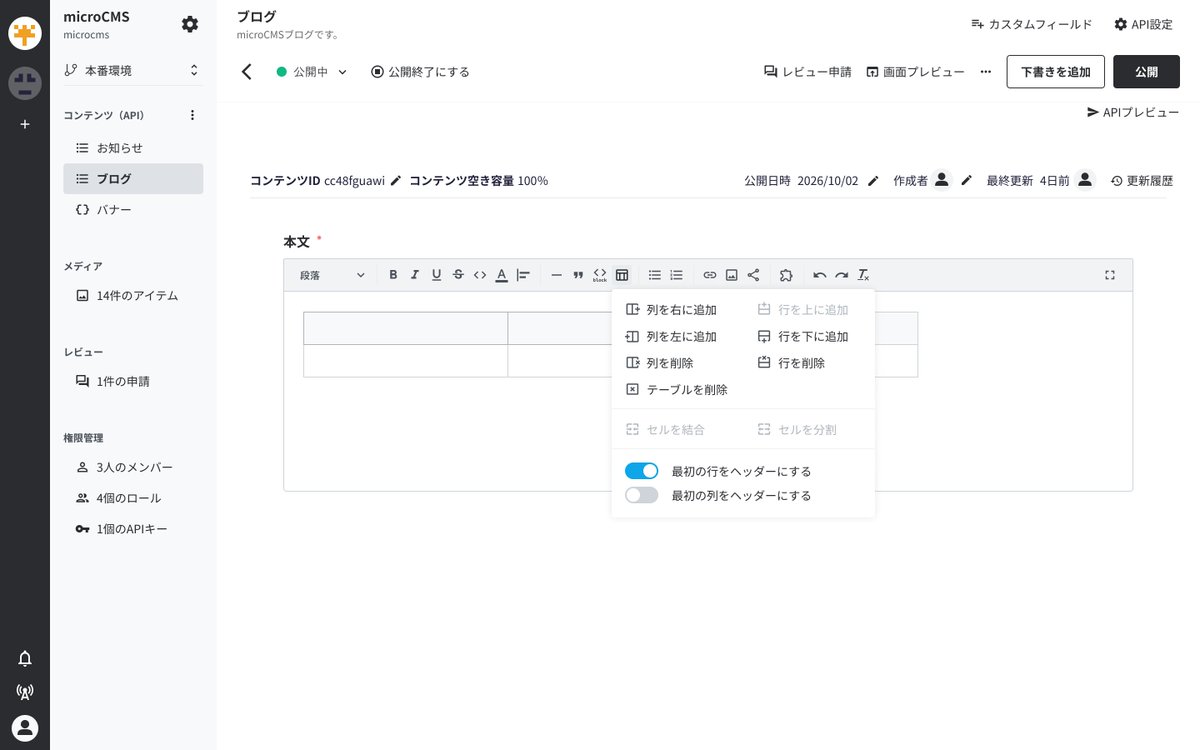Viewport: 1200px width, 750px height.
Task: Open お知らせ API in sidebar
Action: pyautogui.click(x=133, y=148)
